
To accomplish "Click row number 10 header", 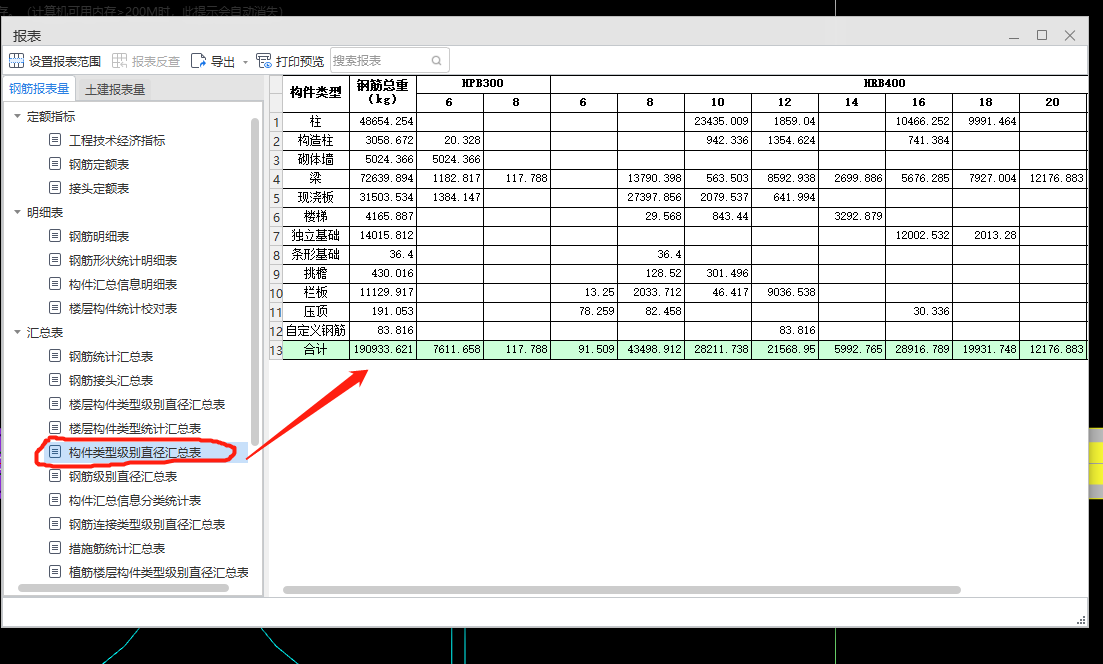I will 276,293.
